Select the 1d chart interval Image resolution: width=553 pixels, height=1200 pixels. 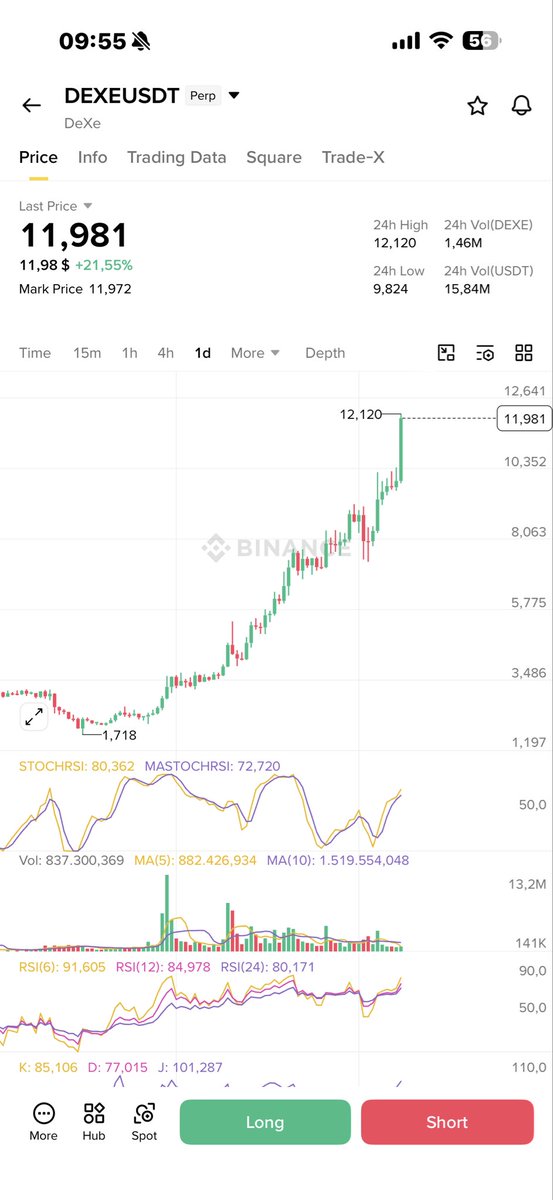203,353
